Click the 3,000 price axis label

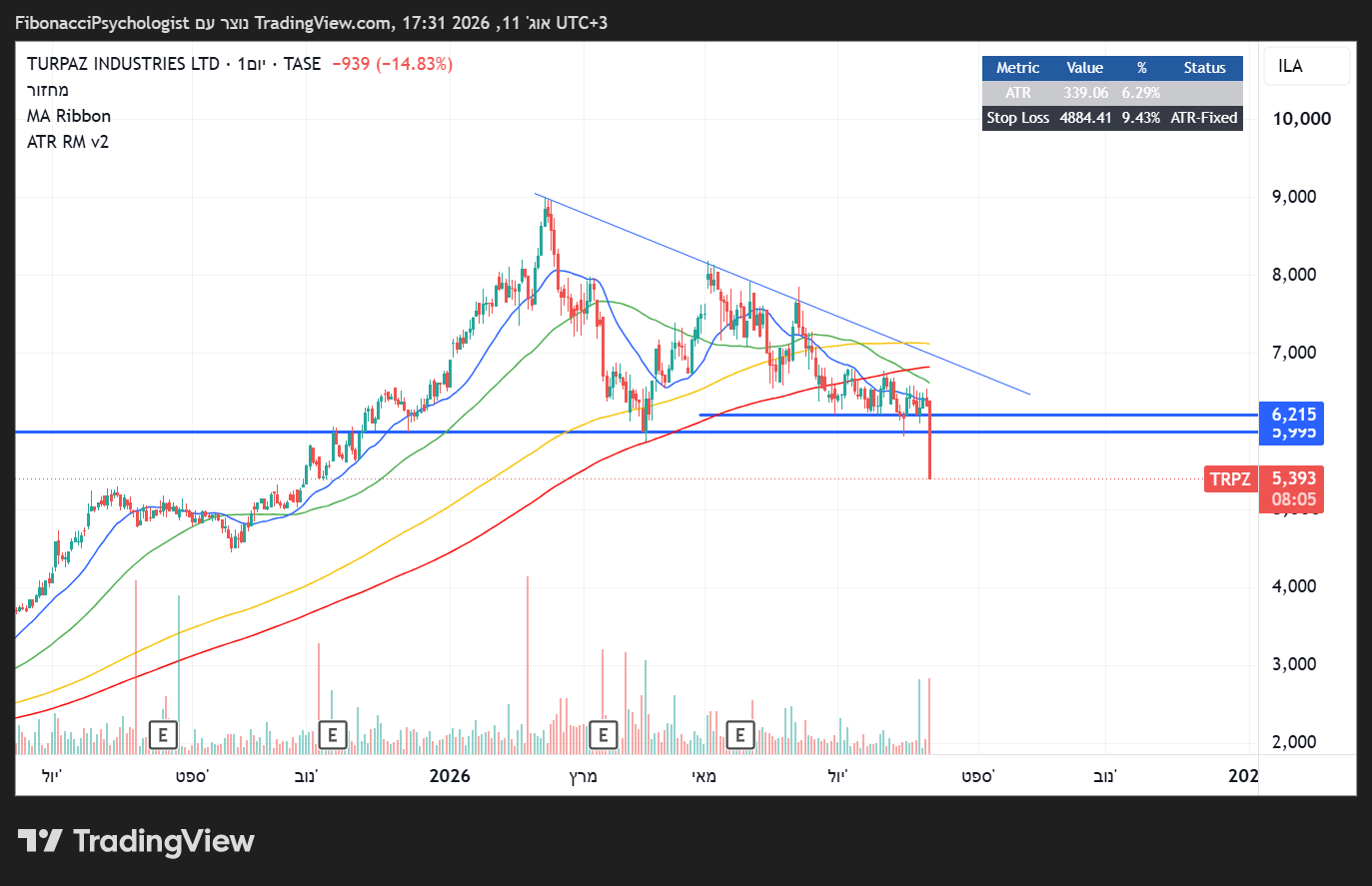point(1294,664)
